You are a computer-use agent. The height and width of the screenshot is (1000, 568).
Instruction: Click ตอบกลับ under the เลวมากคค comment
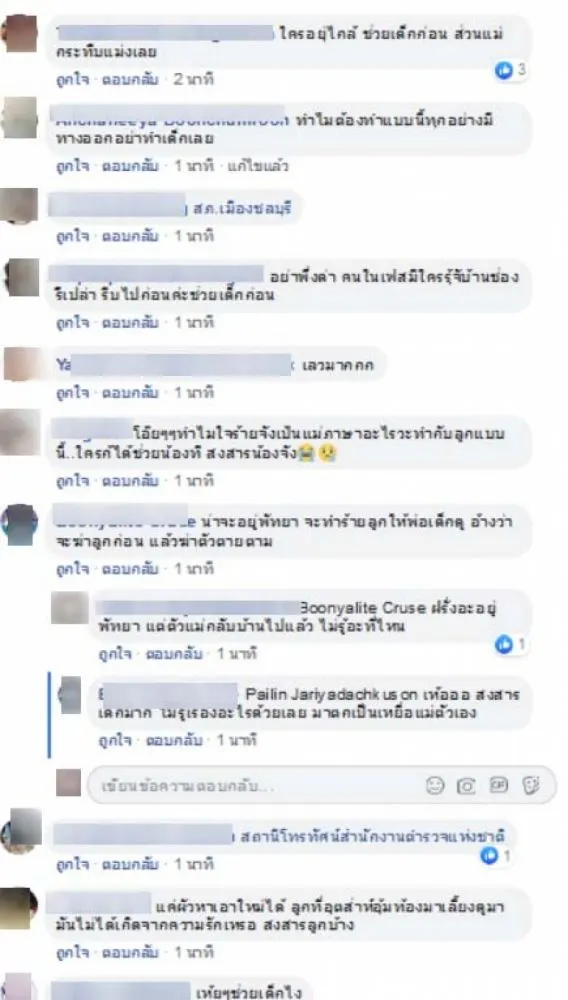coord(130,392)
